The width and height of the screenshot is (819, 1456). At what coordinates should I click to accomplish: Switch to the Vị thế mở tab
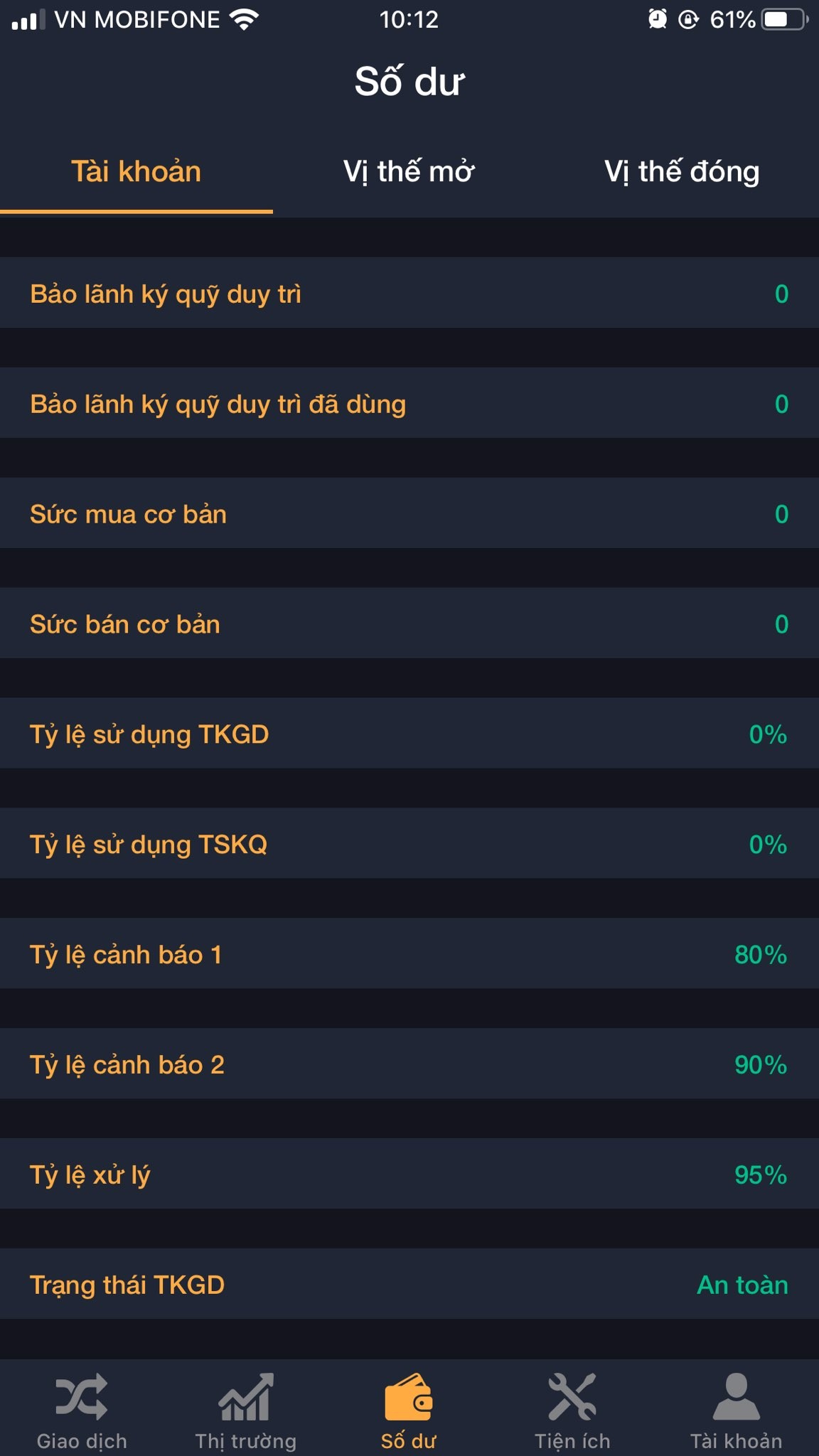(409, 172)
